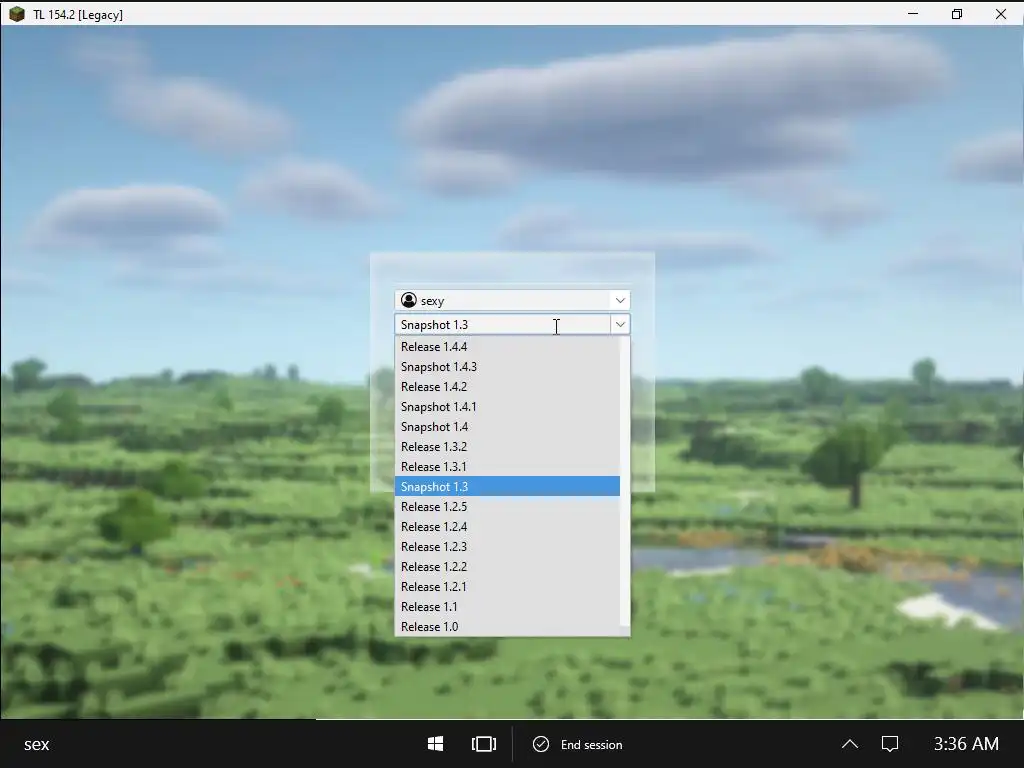Pick Release 1.0 at list bottom
This screenshot has width=1024, height=768.
coord(507,627)
